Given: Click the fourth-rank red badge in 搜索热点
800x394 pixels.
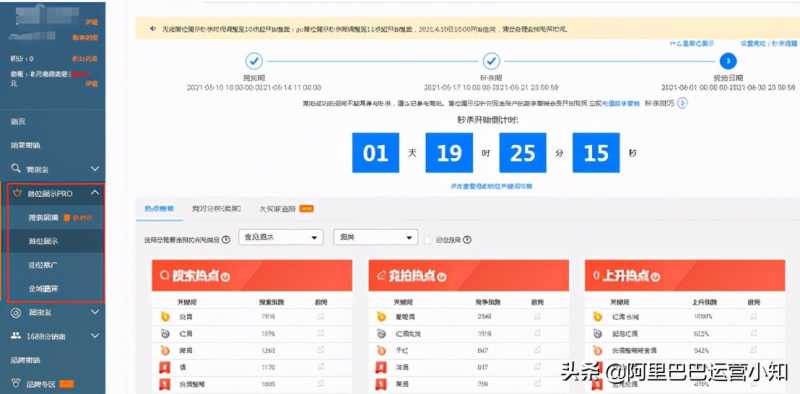Looking at the screenshot, I should pyautogui.click(x=165, y=367).
